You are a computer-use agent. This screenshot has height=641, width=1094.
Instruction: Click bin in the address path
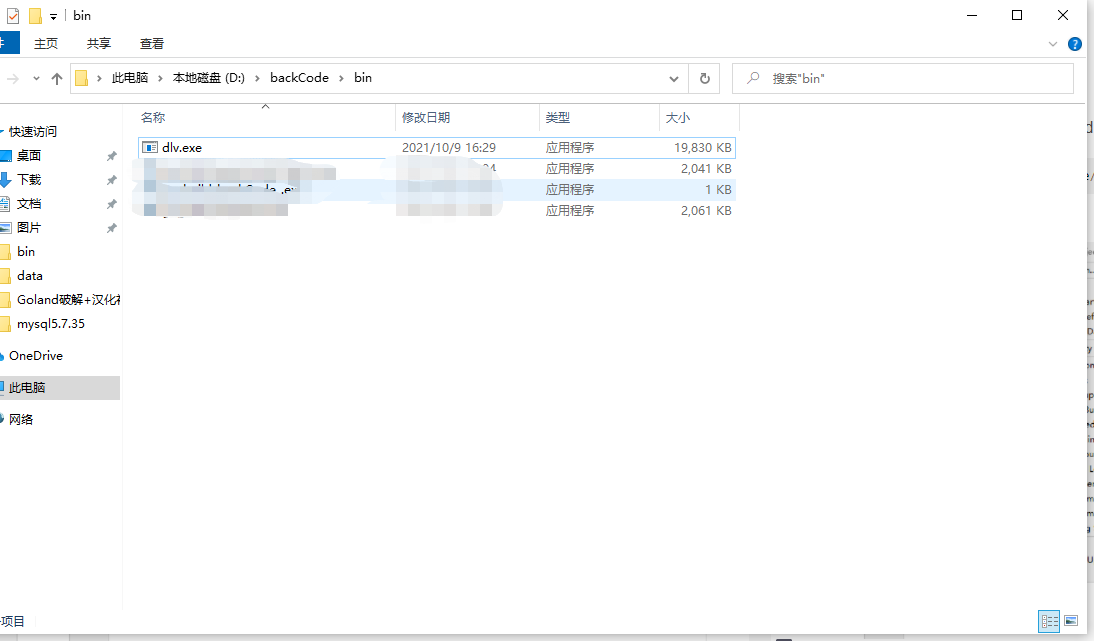[363, 77]
